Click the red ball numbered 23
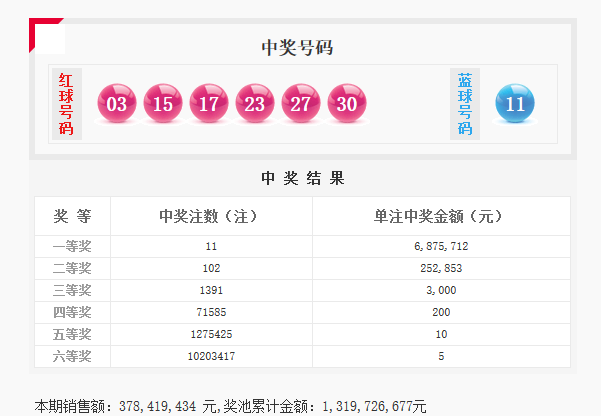Image resolution: width=601 pixels, height=416 pixels. tap(255, 104)
